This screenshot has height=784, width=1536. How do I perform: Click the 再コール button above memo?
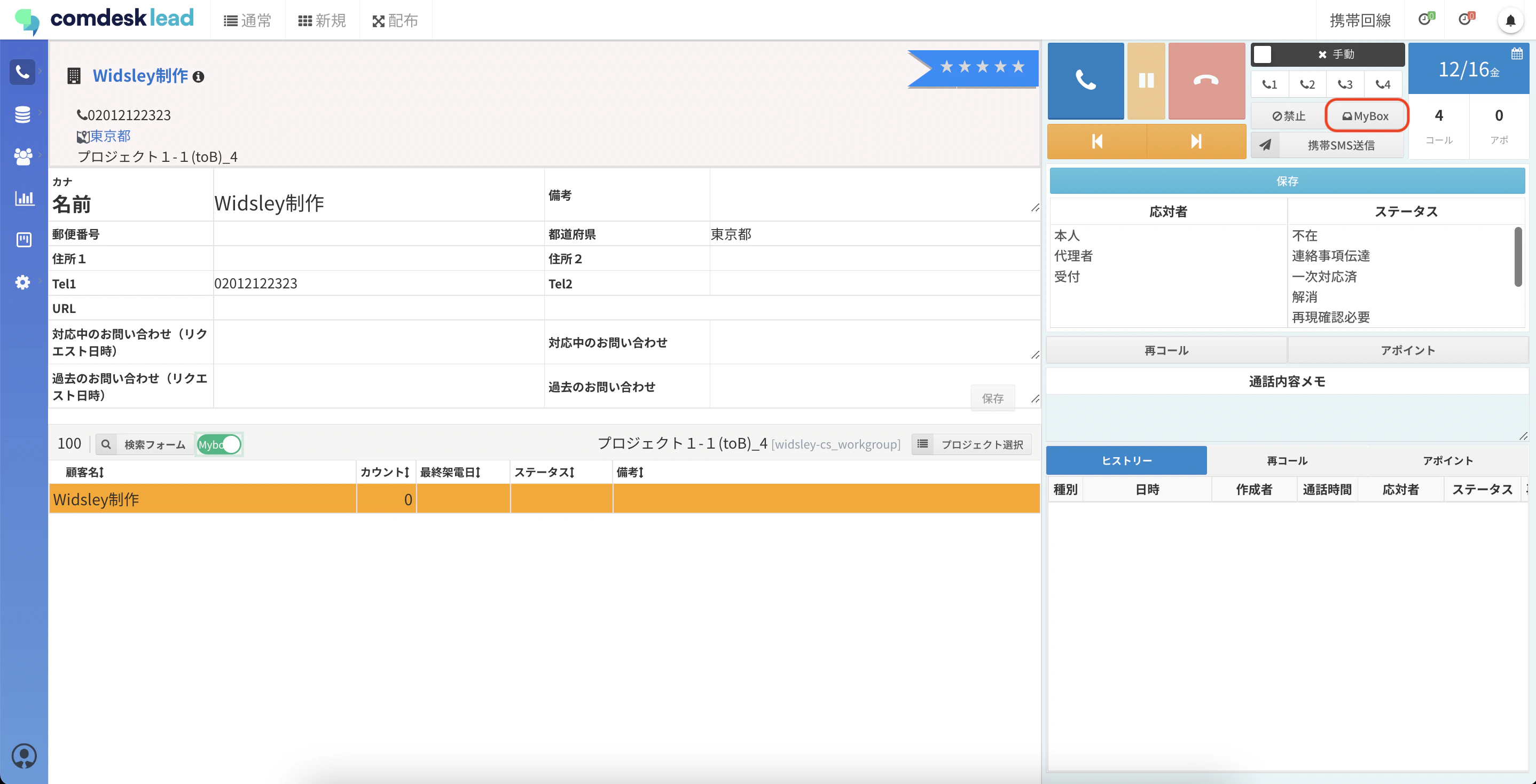coord(1166,350)
